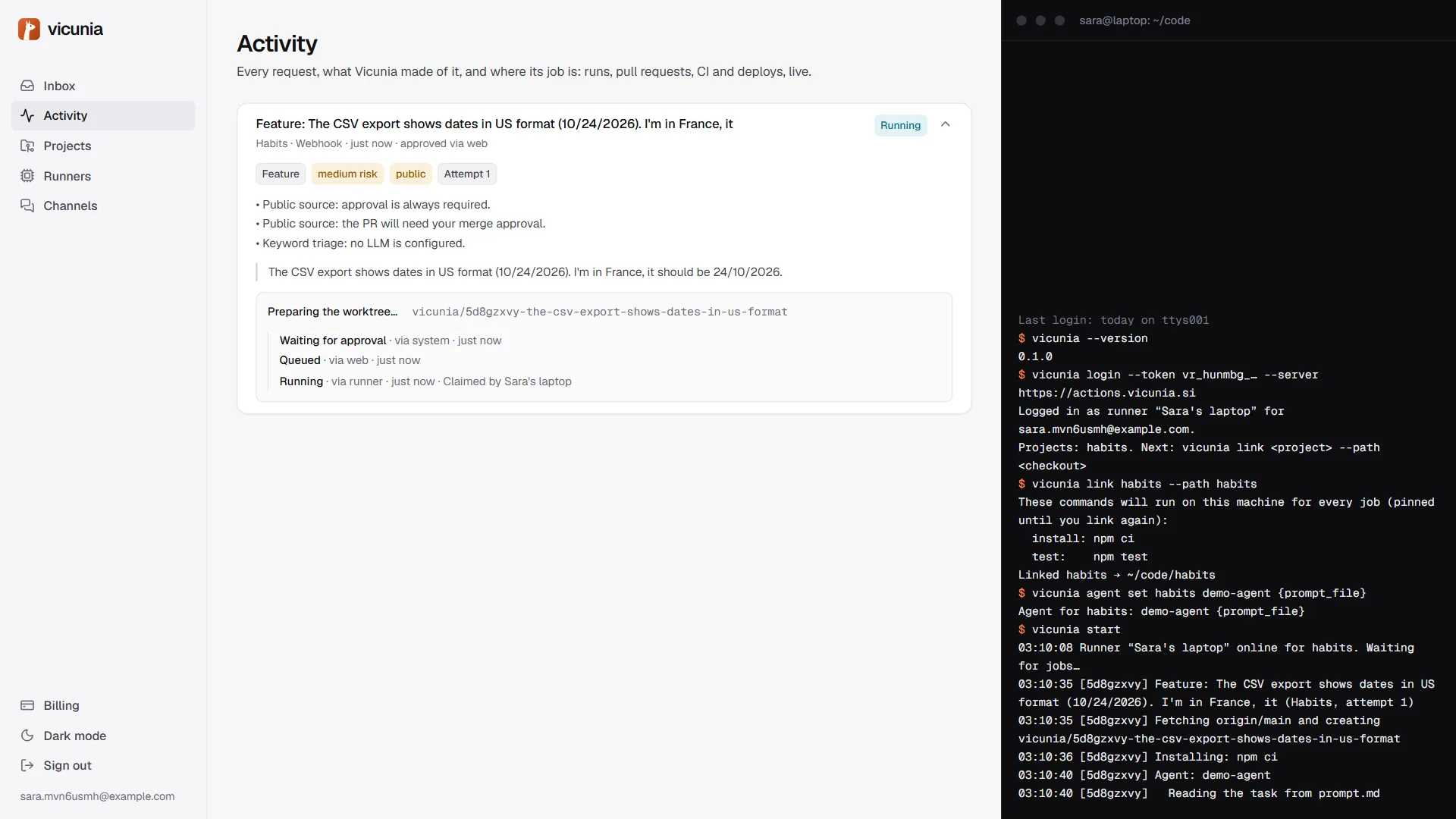The width and height of the screenshot is (1456, 819).
Task: Click the job title about CSV export dates
Action: tap(494, 124)
